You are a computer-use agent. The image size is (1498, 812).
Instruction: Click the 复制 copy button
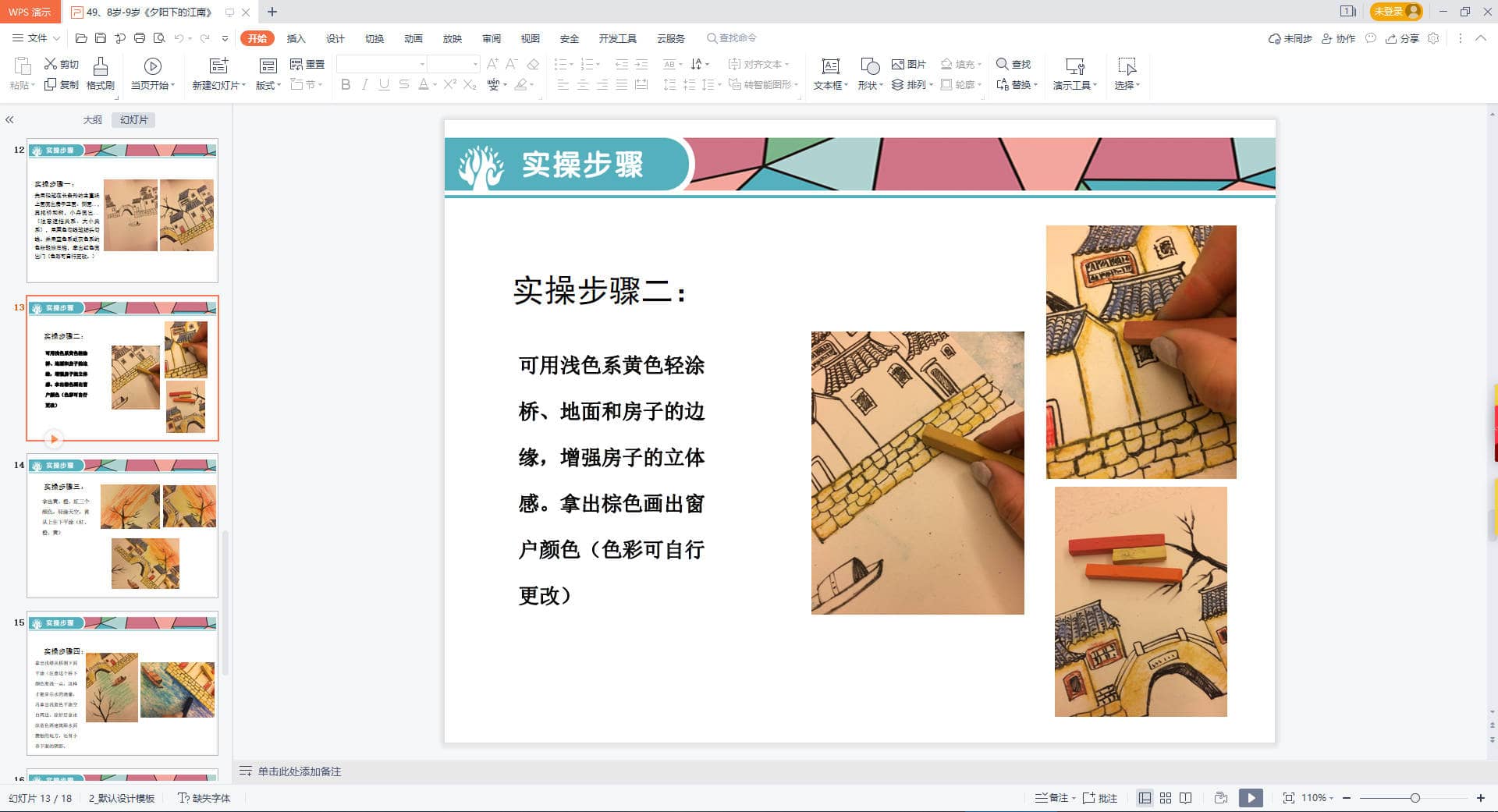tap(62, 84)
